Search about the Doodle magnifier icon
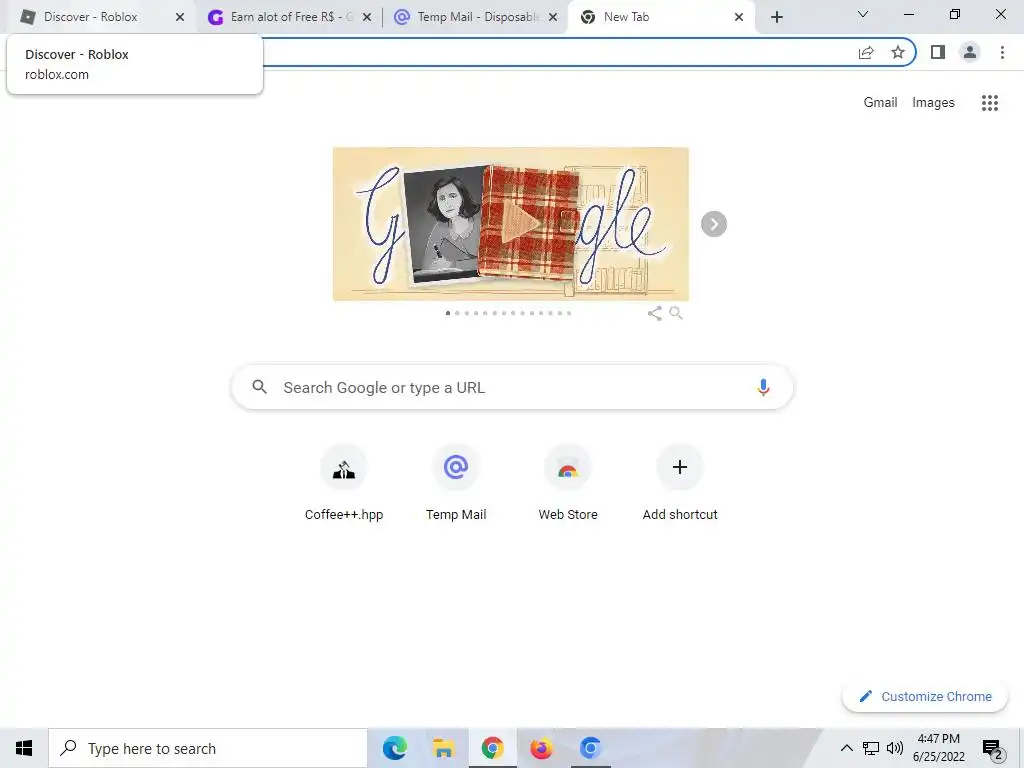Image resolution: width=1024 pixels, height=768 pixels. click(676, 313)
